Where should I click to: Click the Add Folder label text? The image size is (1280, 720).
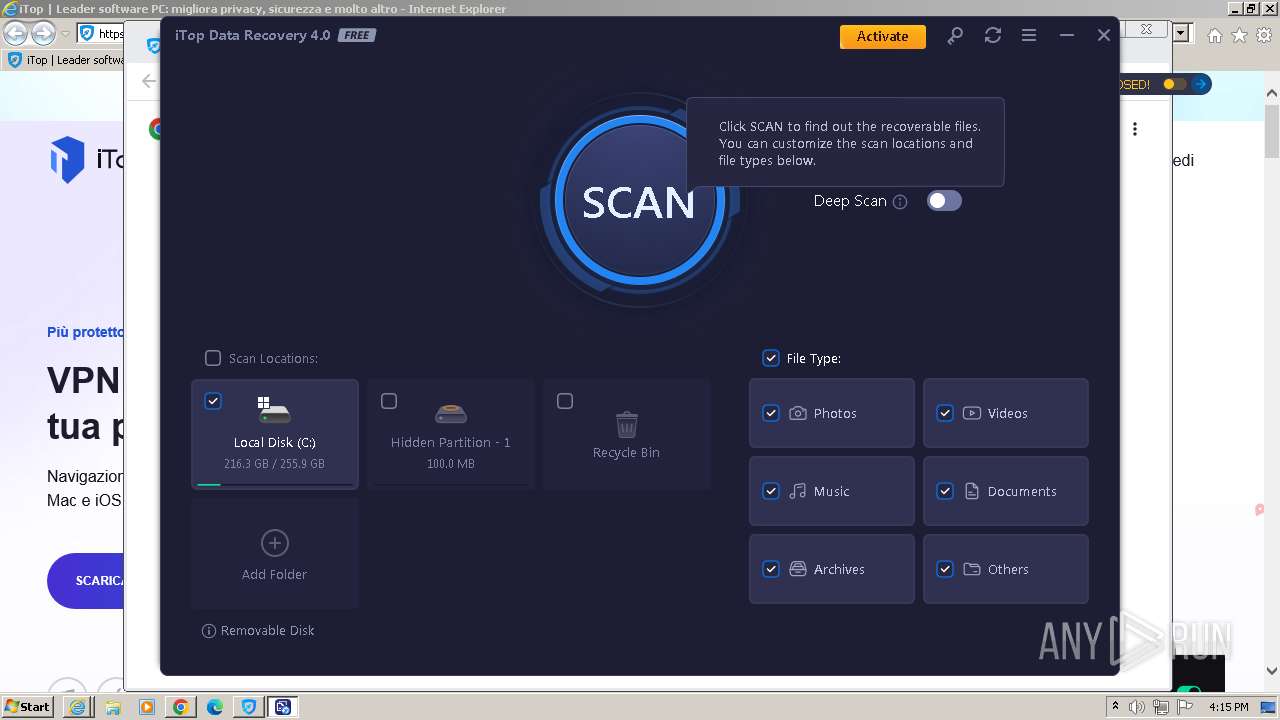pos(274,575)
